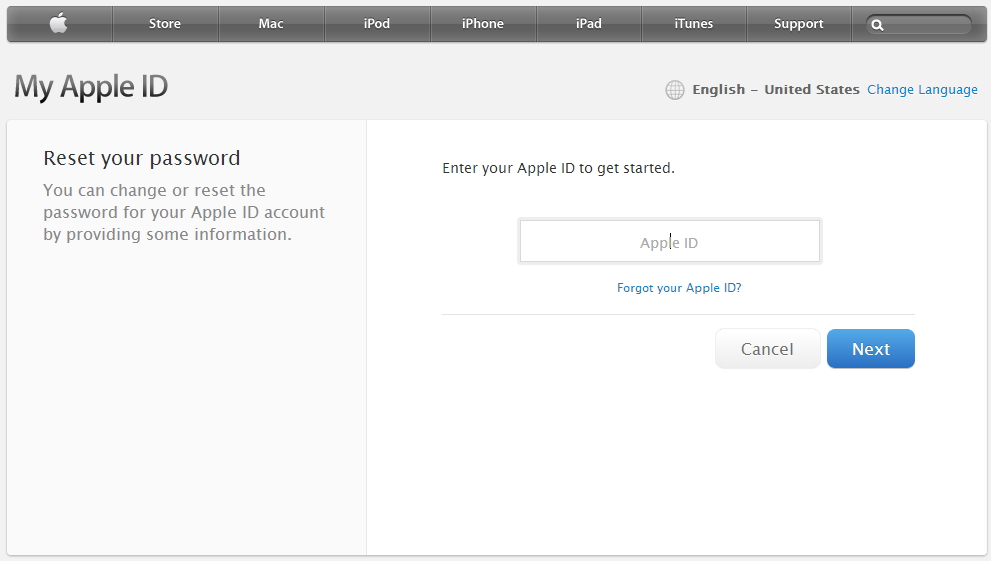This screenshot has height=561, width=991.
Task: Select iPad in the top navigation
Action: pyautogui.click(x=588, y=24)
